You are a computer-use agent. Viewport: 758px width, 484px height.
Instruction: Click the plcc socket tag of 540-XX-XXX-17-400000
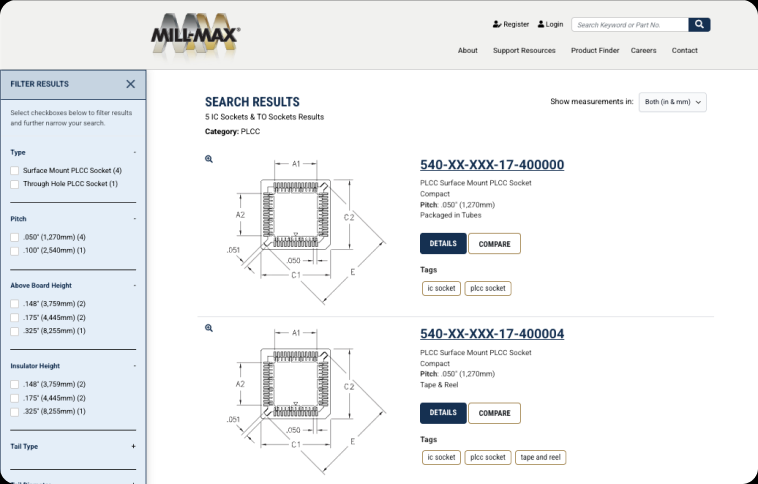(488, 288)
